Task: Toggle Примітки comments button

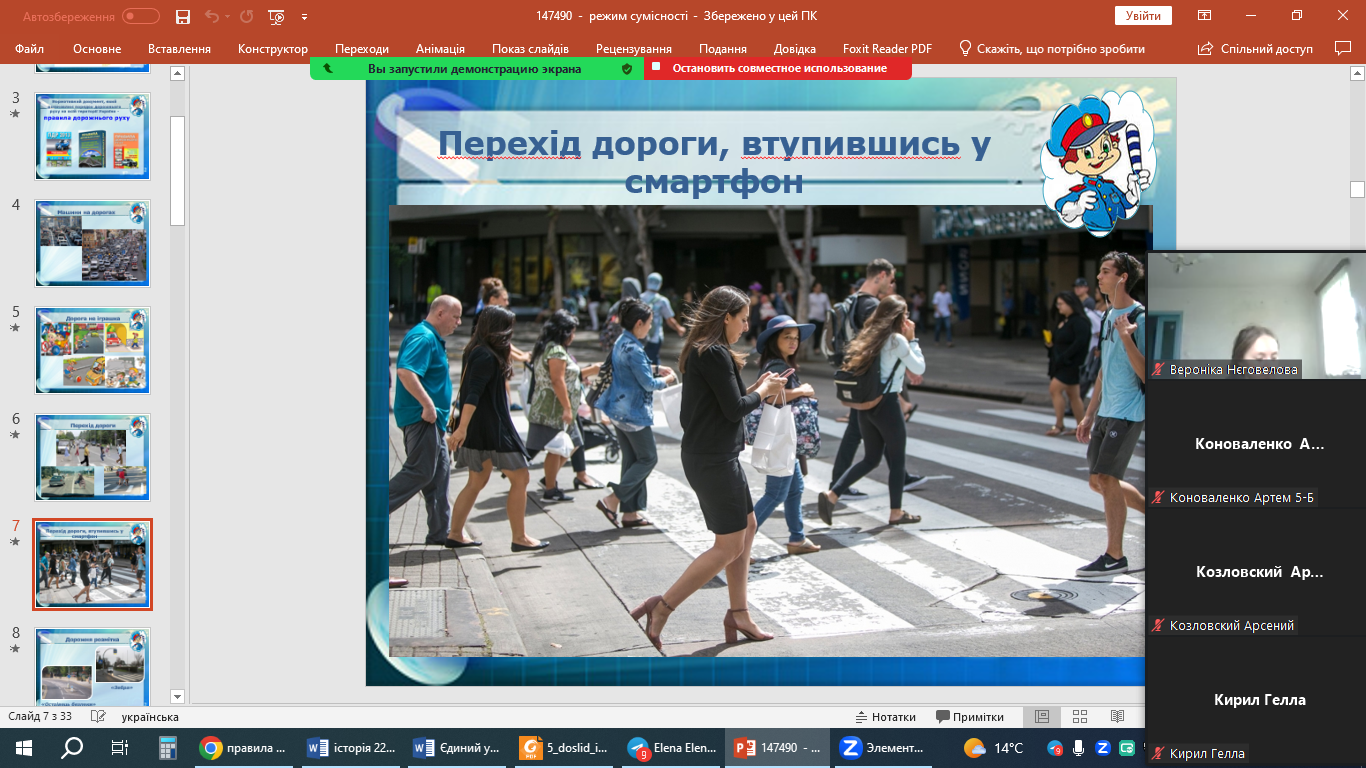Action: coord(970,717)
